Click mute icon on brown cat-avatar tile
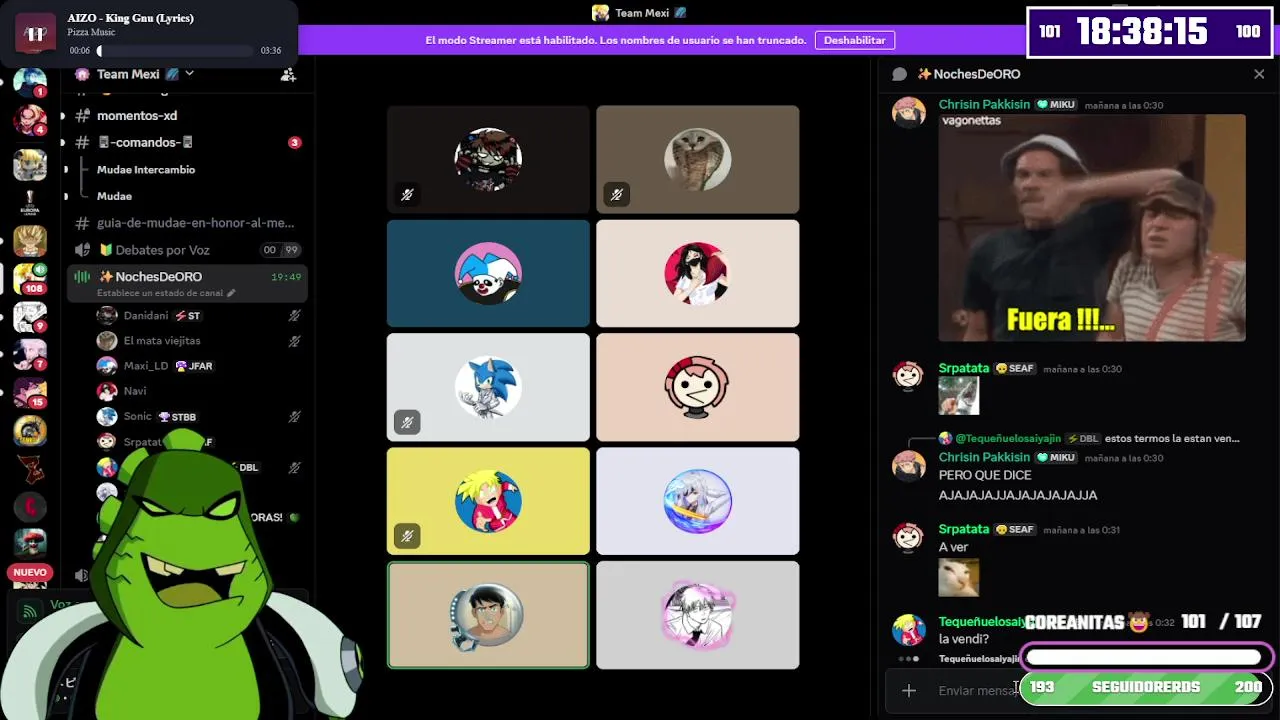The height and width of the screenshot is (720, 1280). [x=617, y=195]
